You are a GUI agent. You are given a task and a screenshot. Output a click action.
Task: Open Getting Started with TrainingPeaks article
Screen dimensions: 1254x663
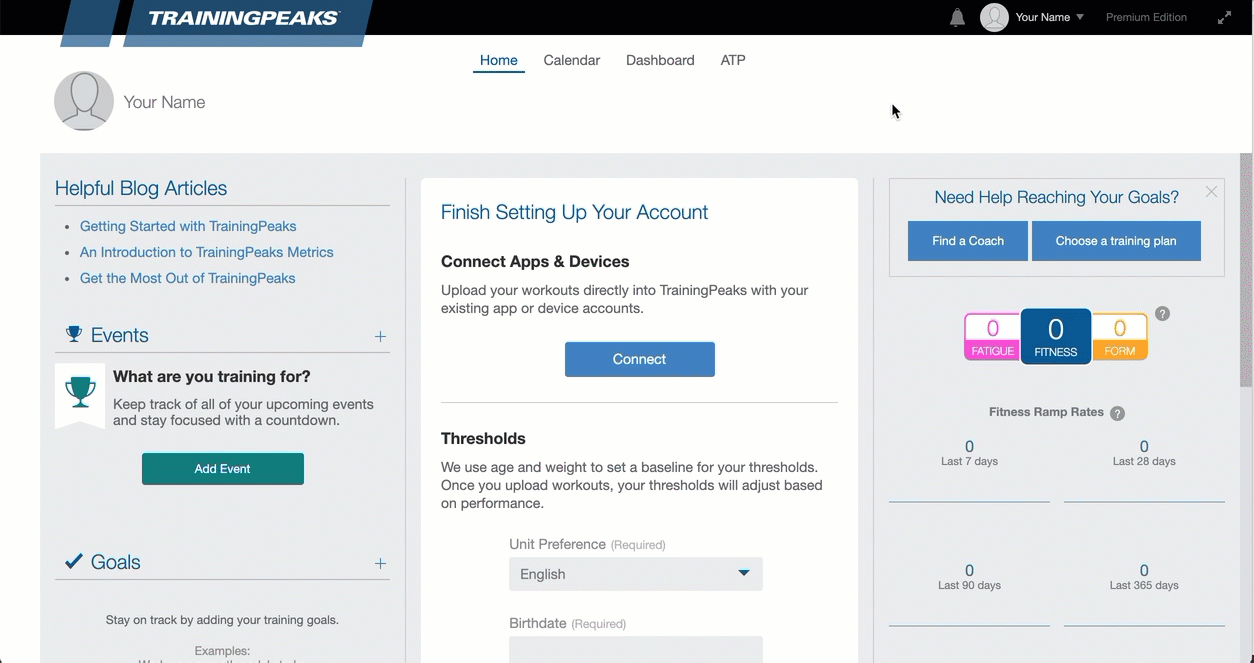coord(188,226)
